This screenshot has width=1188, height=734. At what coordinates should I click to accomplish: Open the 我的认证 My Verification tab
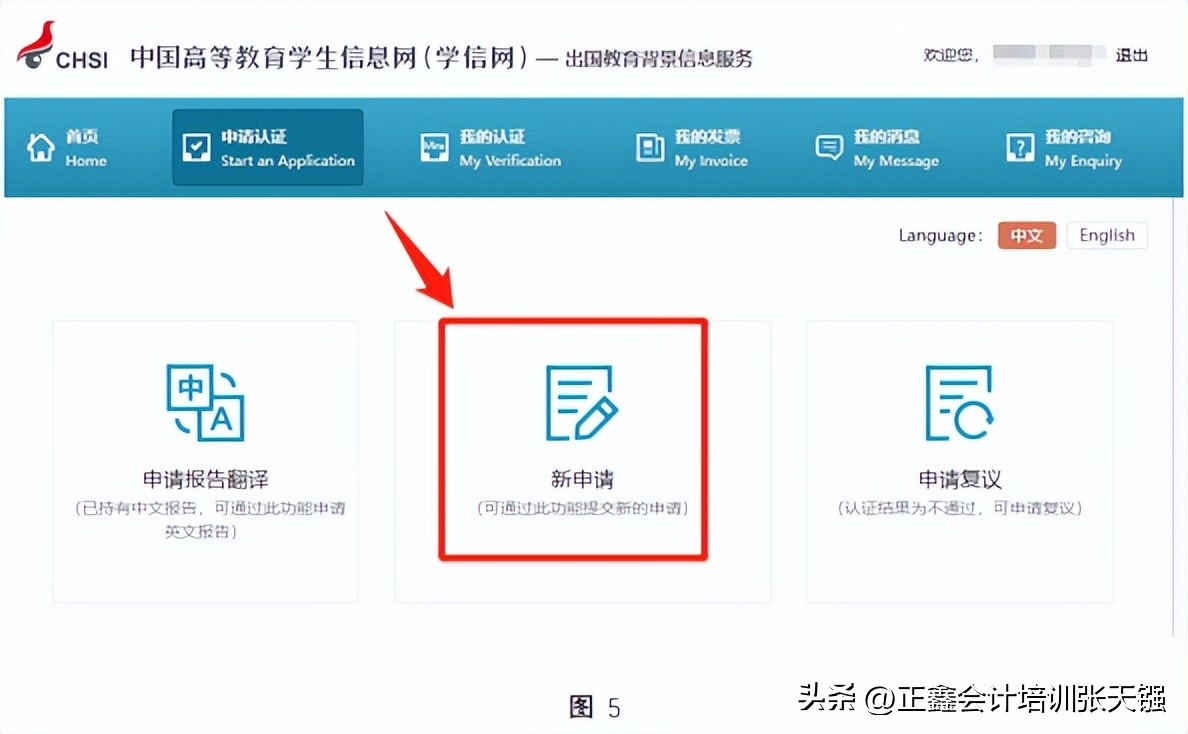click(x=490, y=147)
